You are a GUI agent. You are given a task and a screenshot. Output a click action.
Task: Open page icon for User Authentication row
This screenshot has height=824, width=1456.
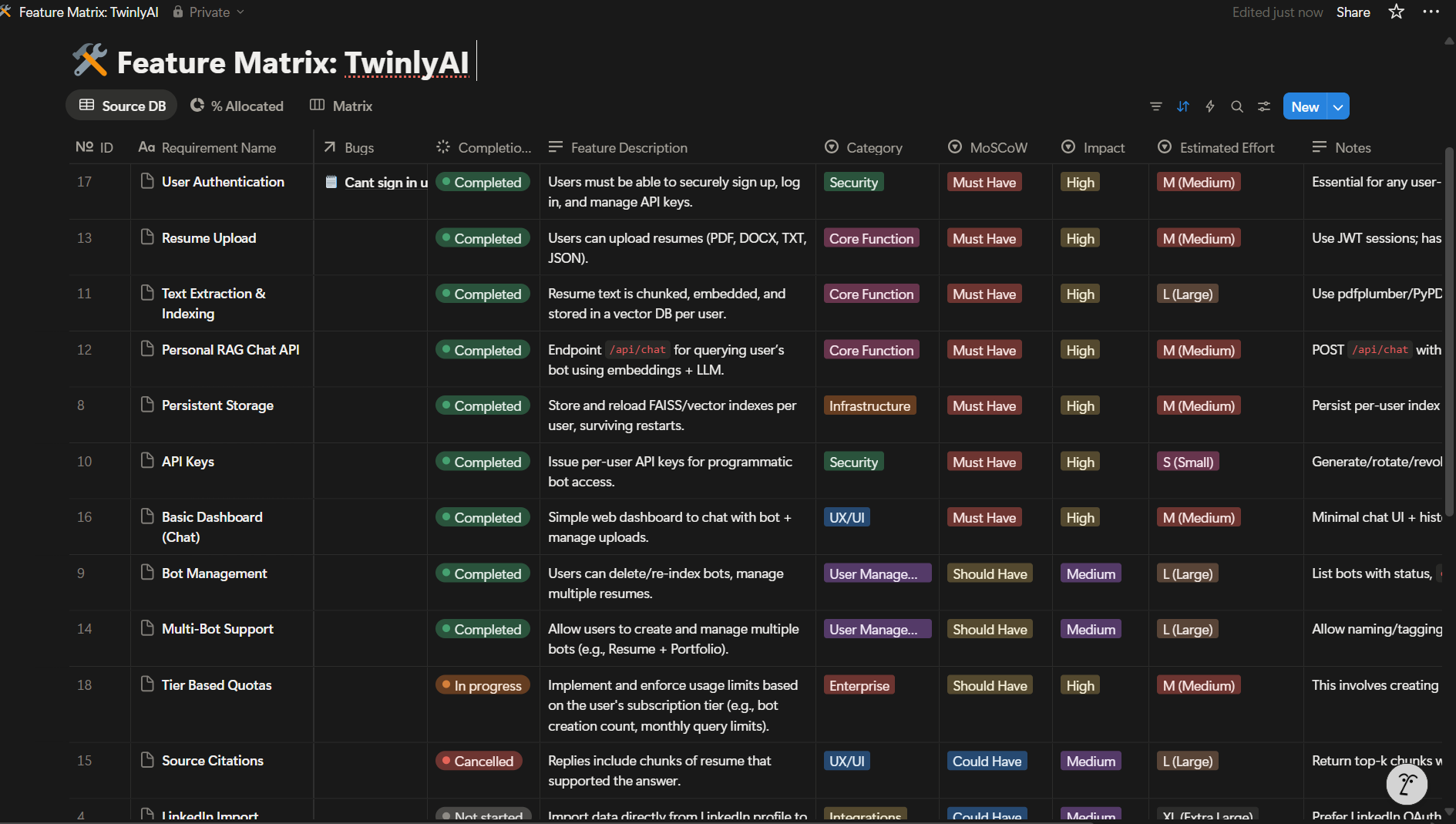coord(147,181)
